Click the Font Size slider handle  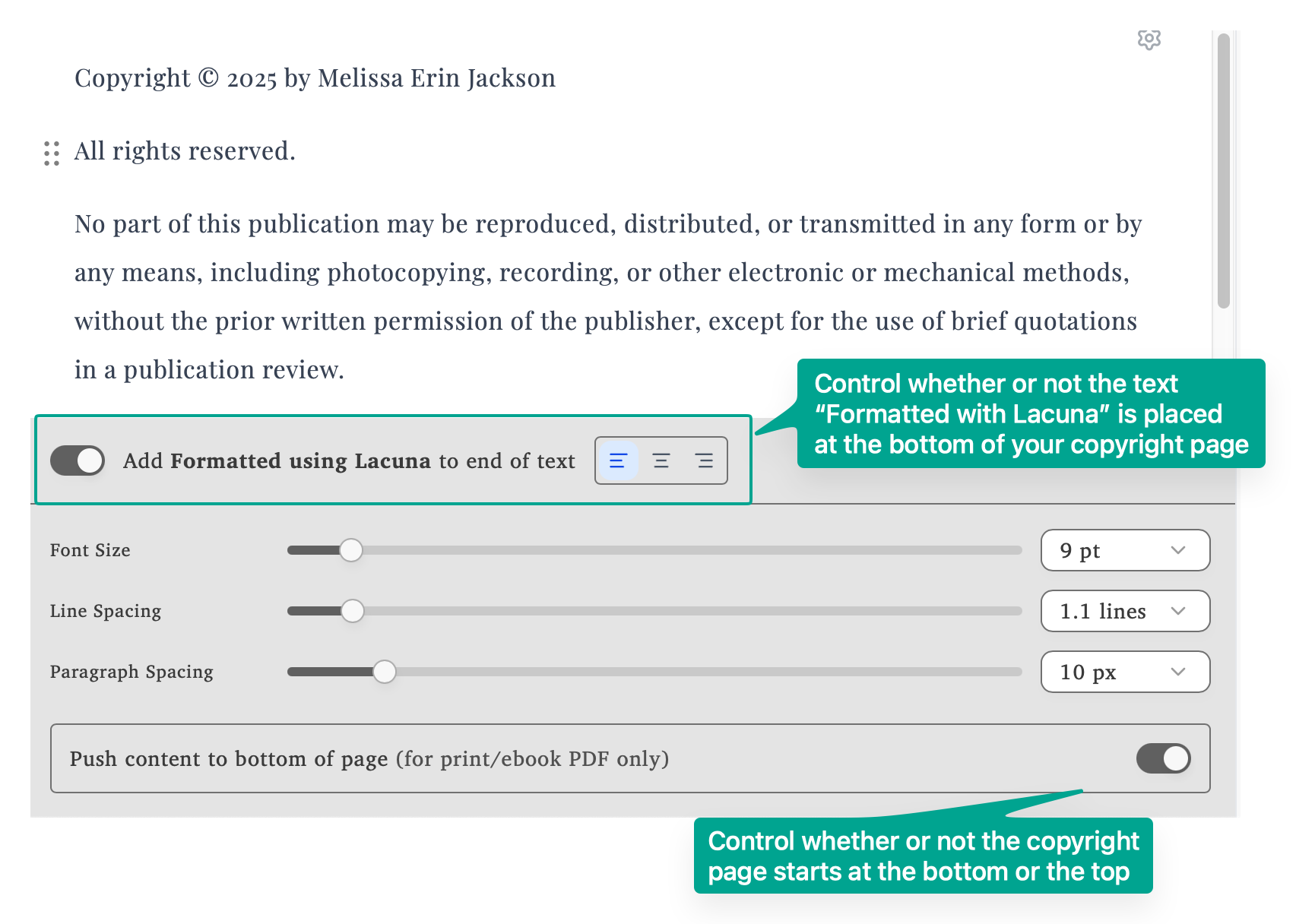coord(351,549)
